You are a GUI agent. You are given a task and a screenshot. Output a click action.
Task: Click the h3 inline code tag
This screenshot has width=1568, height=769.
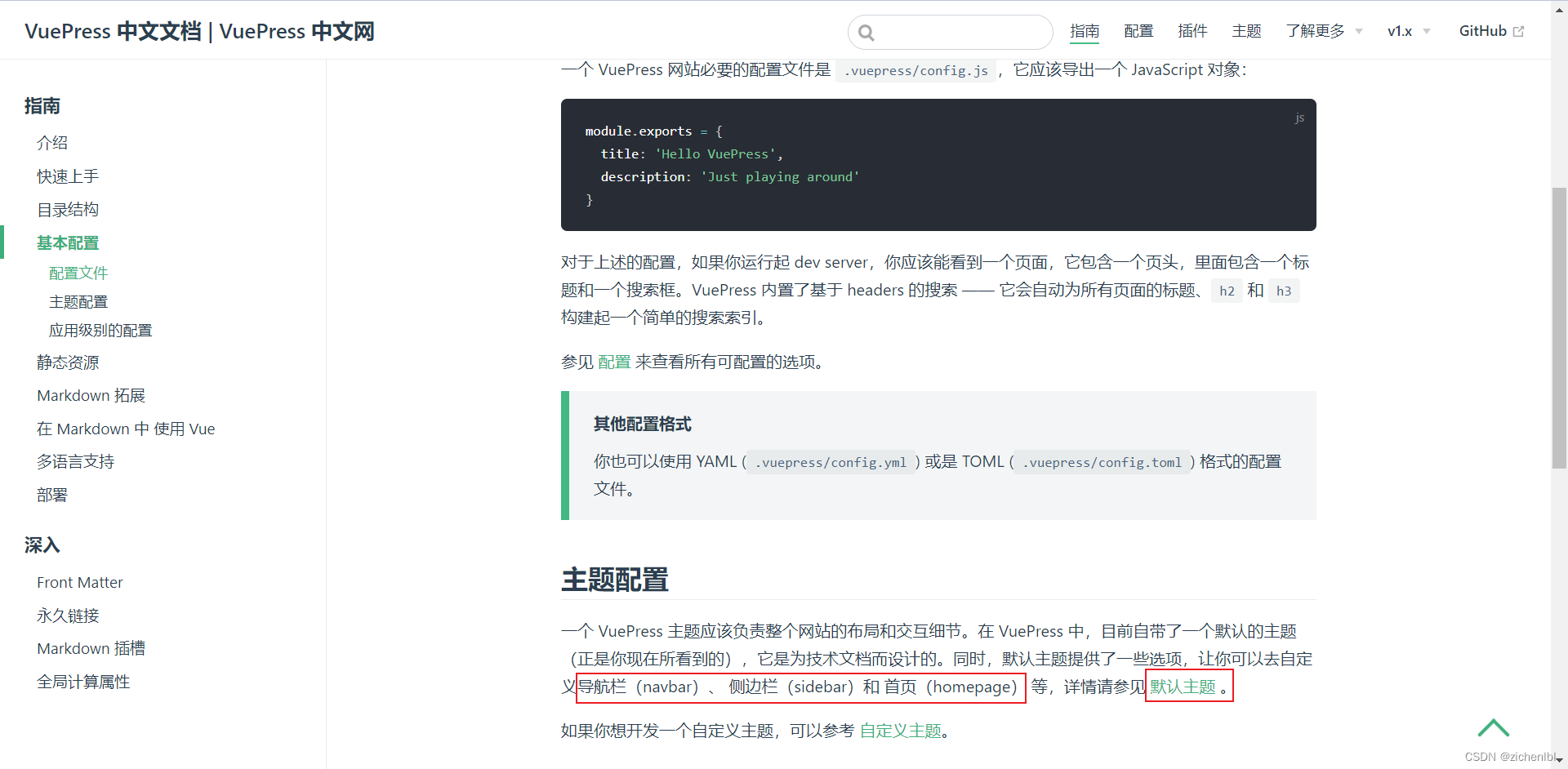tap(1284, 291)
